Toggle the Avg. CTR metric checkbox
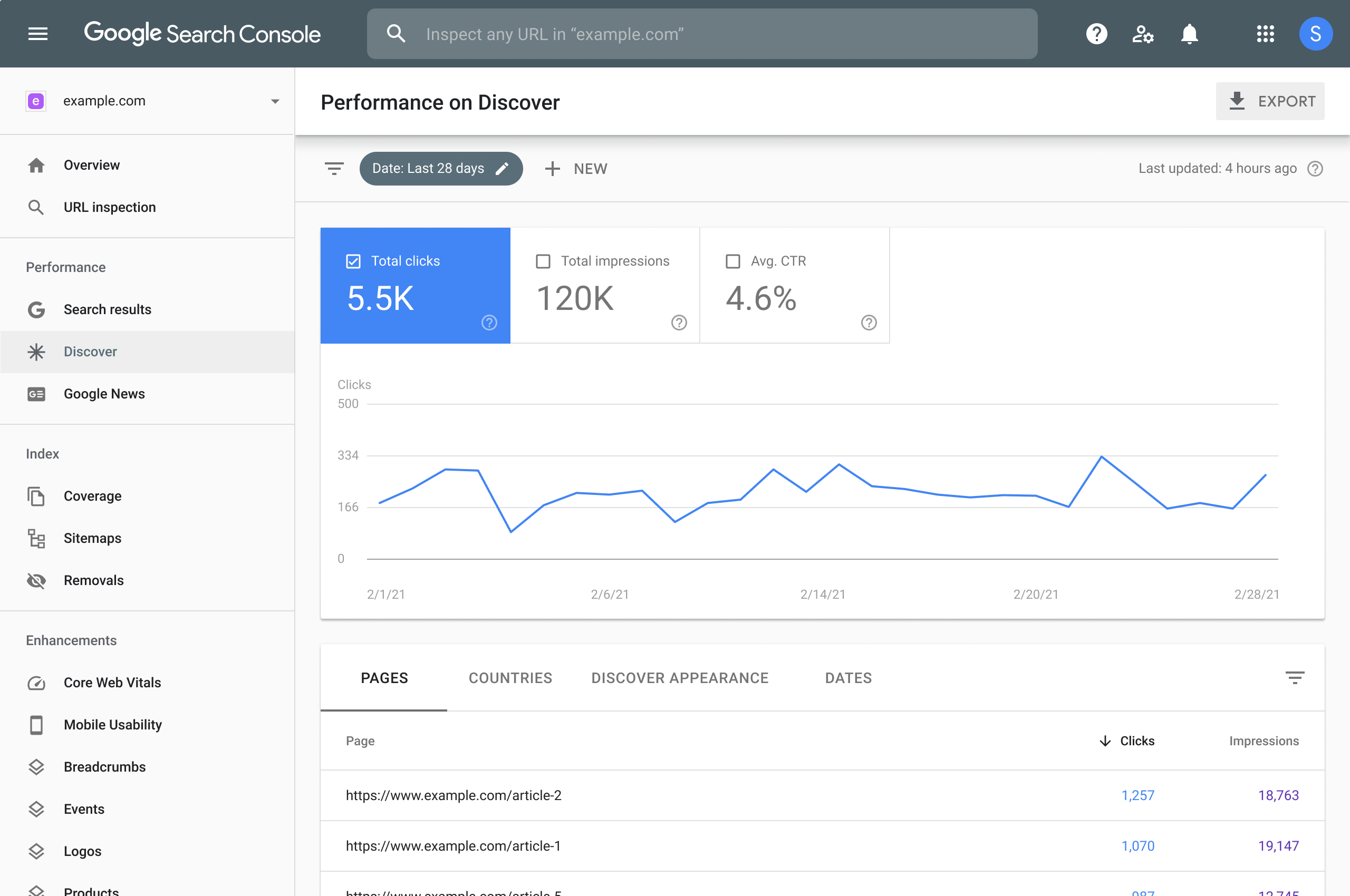This screenshot has height=896, width=1350. pyautogui.click(x=732, y=260)
